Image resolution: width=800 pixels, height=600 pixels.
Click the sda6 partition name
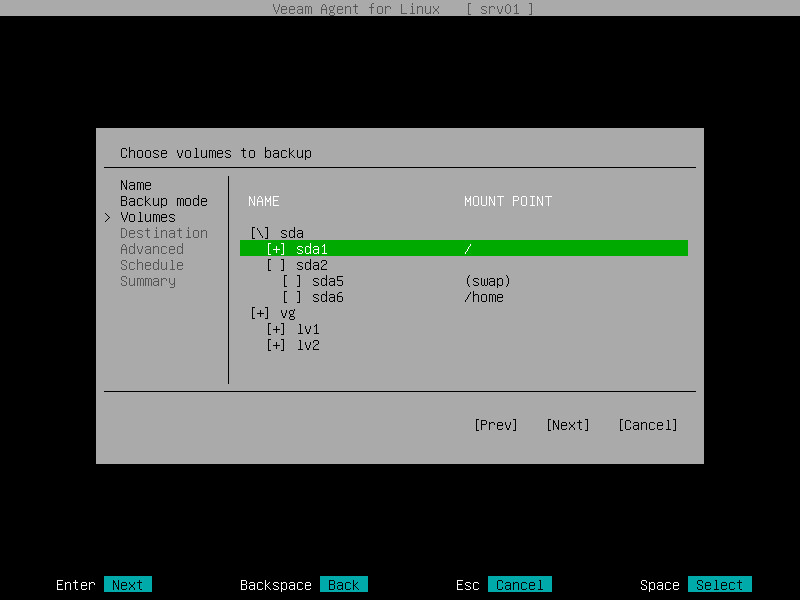(x=328, y=297)
